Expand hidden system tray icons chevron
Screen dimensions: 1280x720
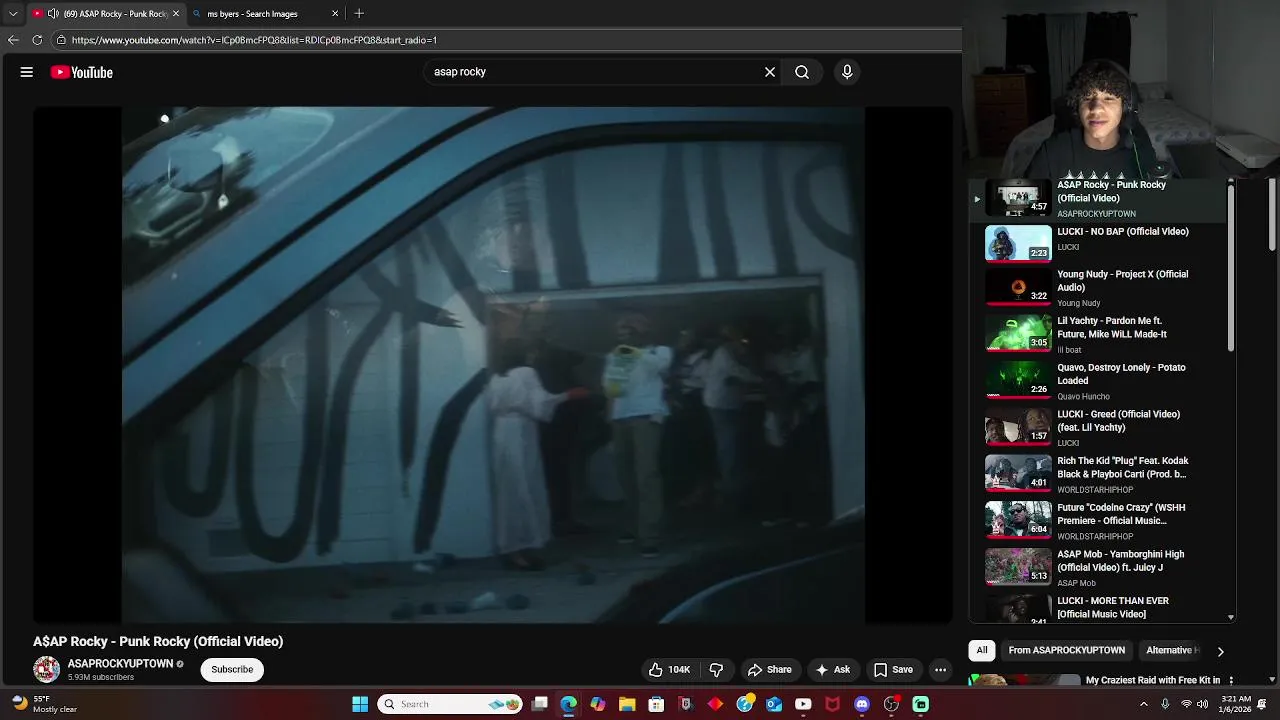click(1144, 704)
